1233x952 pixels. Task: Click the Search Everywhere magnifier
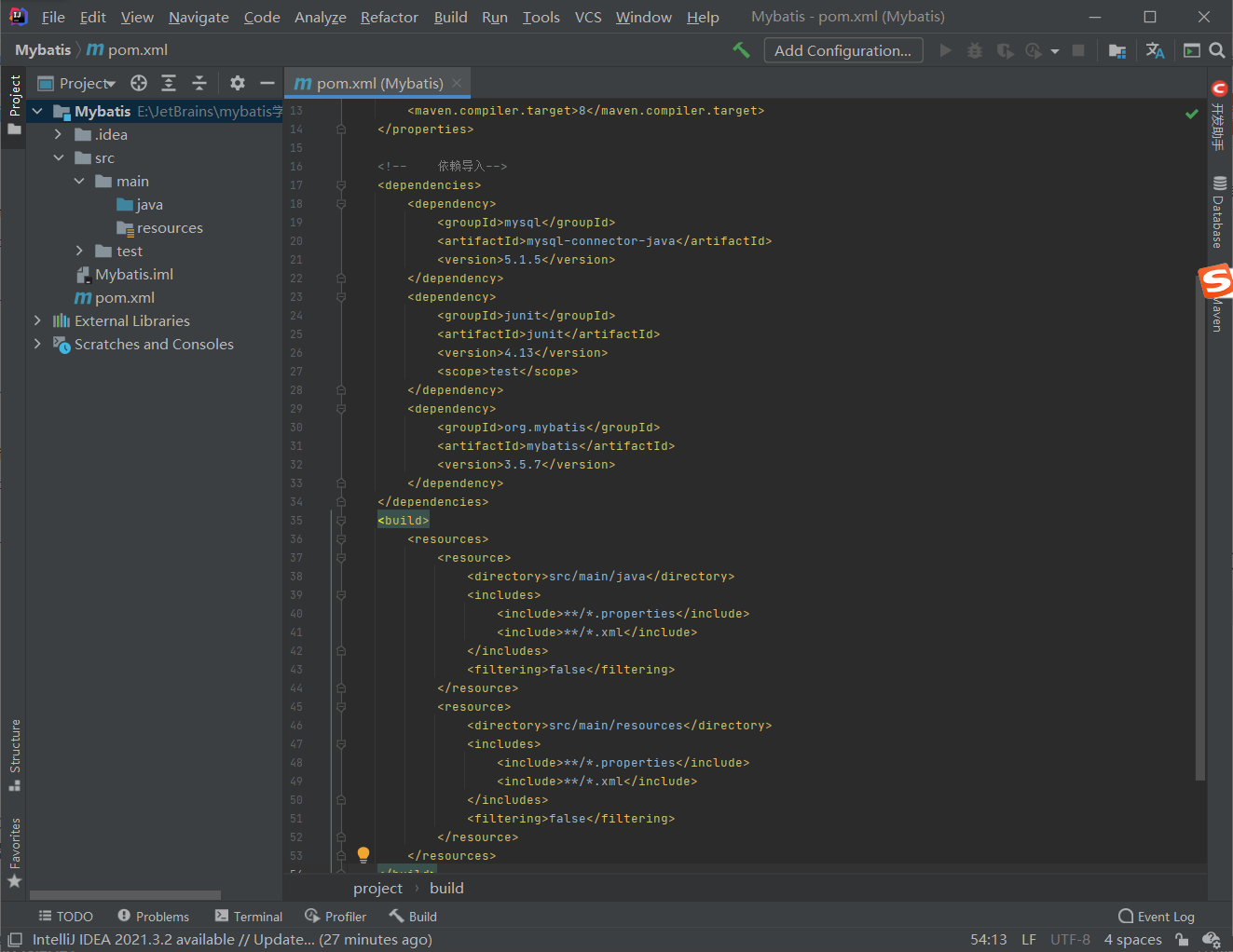tap(1217, 50)
